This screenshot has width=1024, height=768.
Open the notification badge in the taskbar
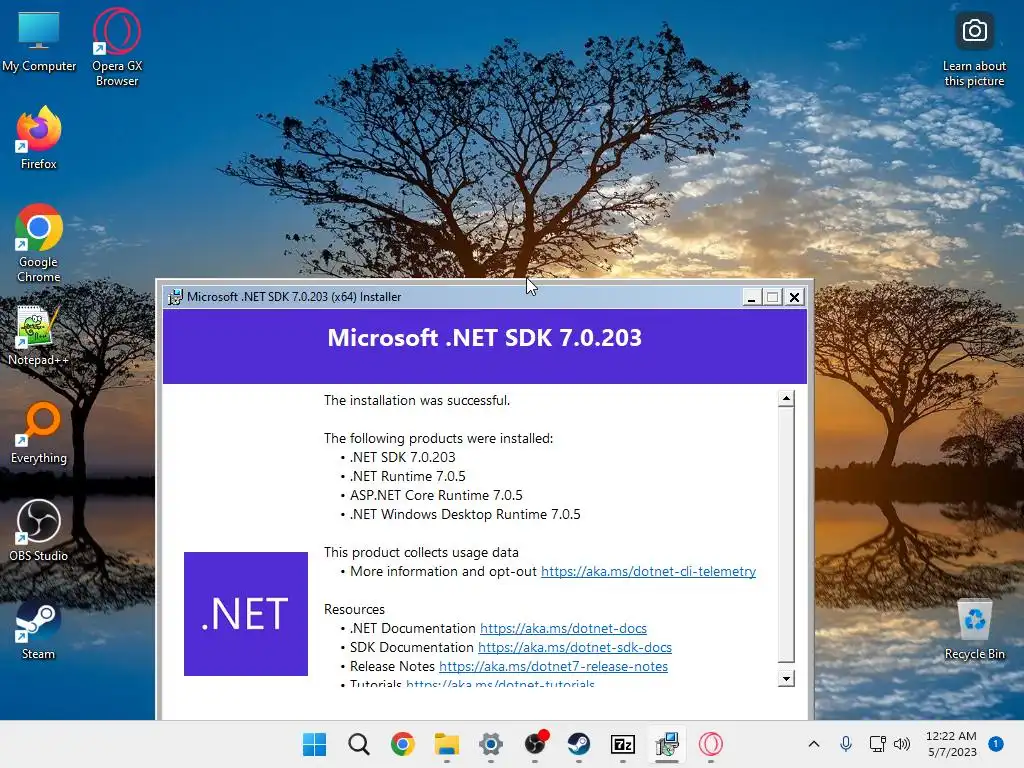pyautogui.click(x=995, y=743)
